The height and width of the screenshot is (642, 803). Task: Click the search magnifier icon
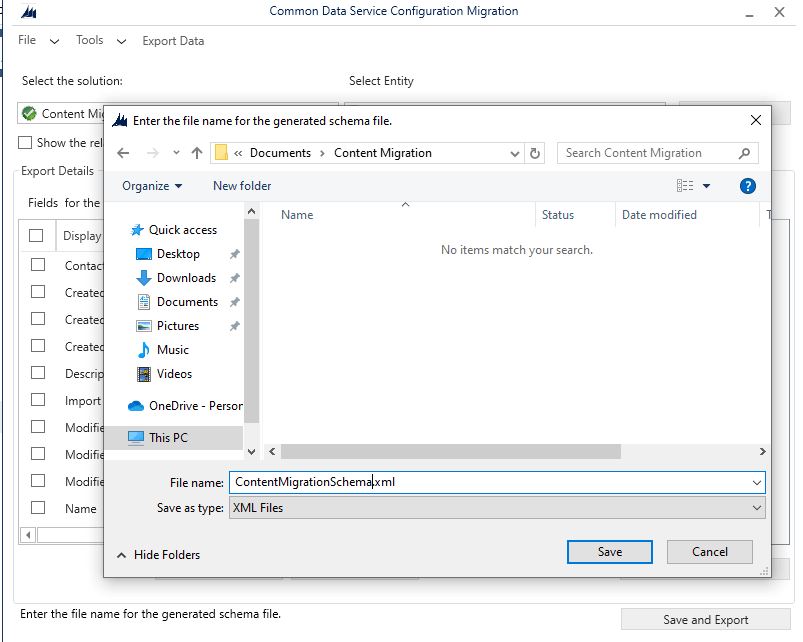coord(745,153)
